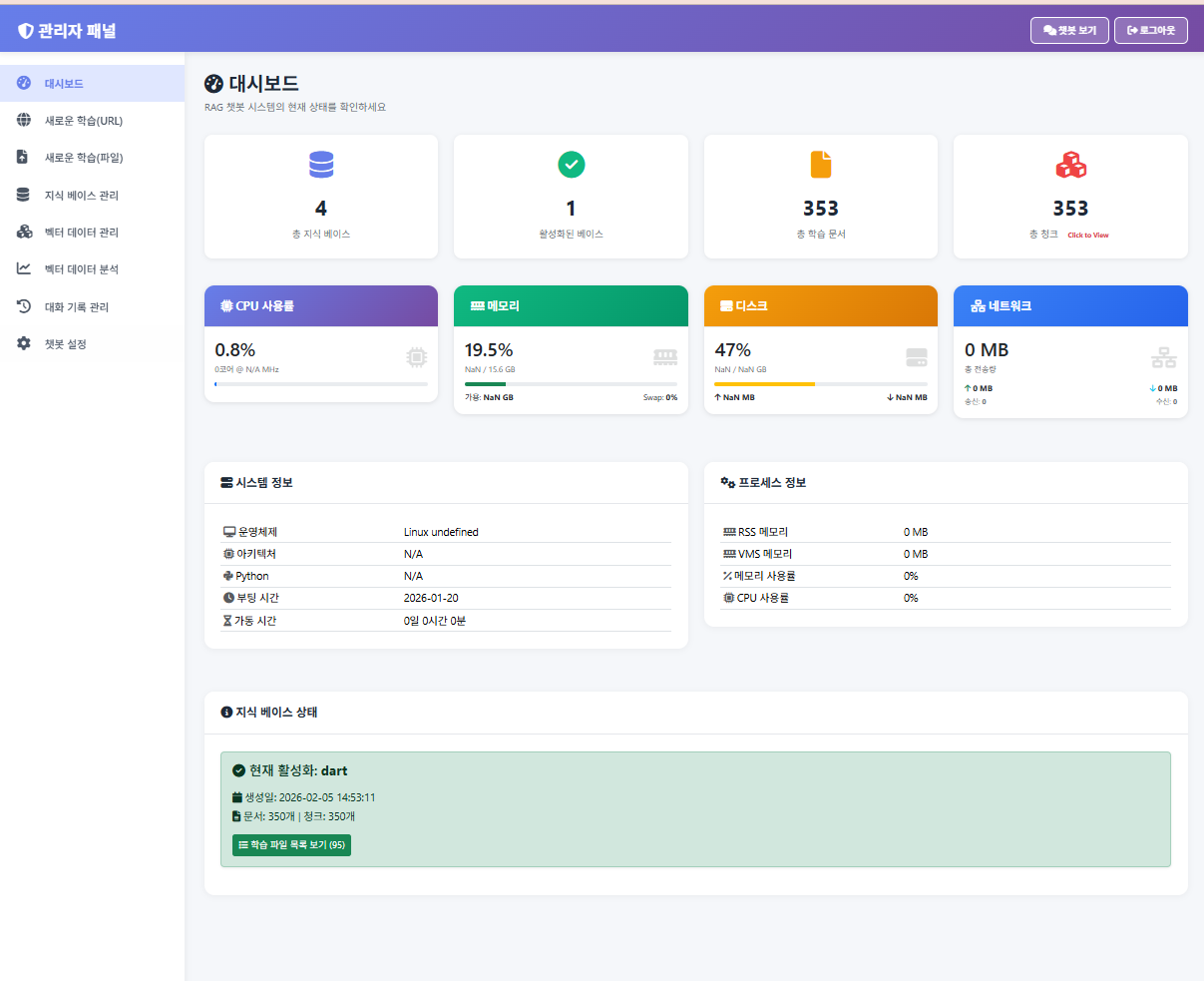The image size is (1204, 981).
Task: Click the 19.5% memory value
Action: point(489,350)
